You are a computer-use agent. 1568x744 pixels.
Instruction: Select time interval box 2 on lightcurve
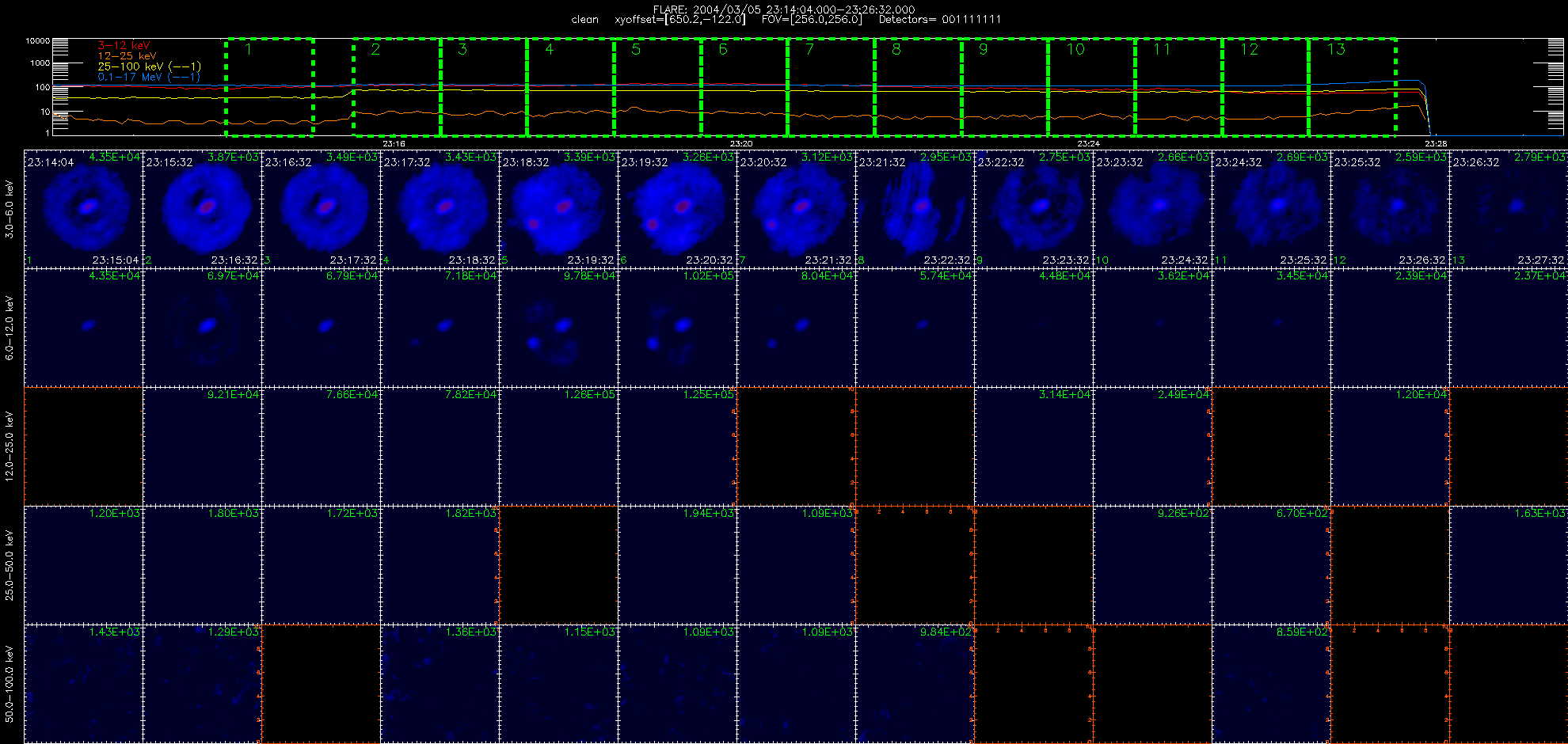point(397,86)
